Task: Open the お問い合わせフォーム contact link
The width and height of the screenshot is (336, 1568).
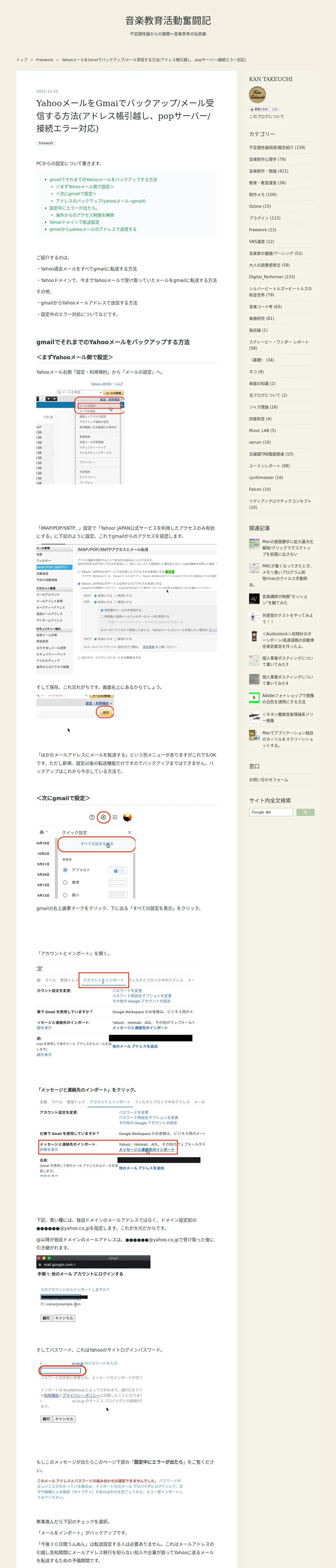Action: click(268, 780)
